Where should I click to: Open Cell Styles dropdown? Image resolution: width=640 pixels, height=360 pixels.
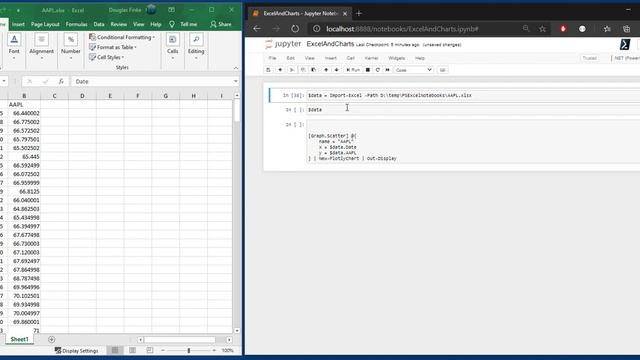tap(107, 57)
